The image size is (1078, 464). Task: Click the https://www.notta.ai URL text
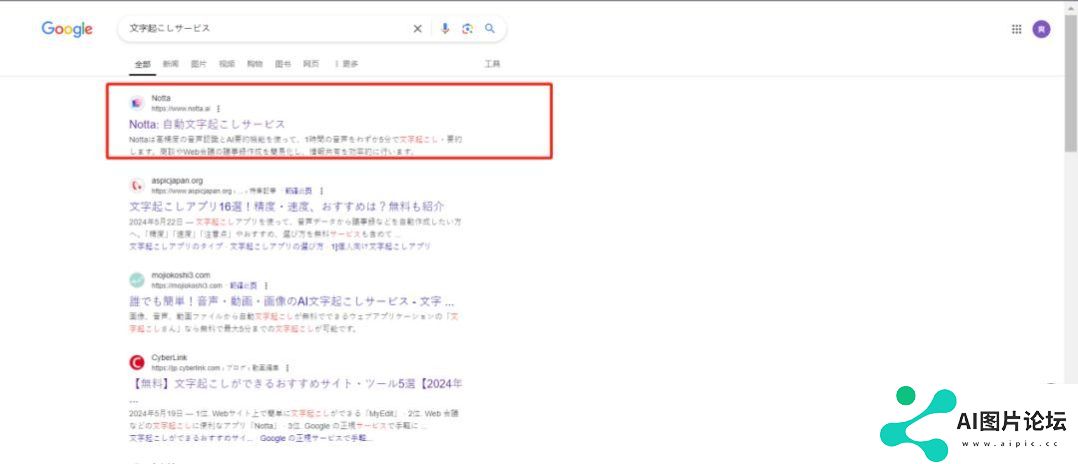point(181,109)
